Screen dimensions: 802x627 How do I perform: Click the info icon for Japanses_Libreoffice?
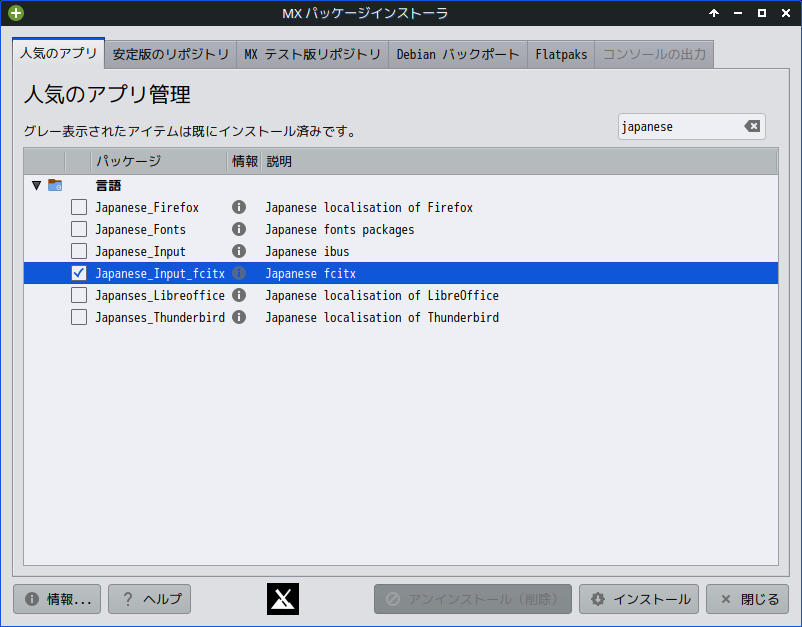239,295
